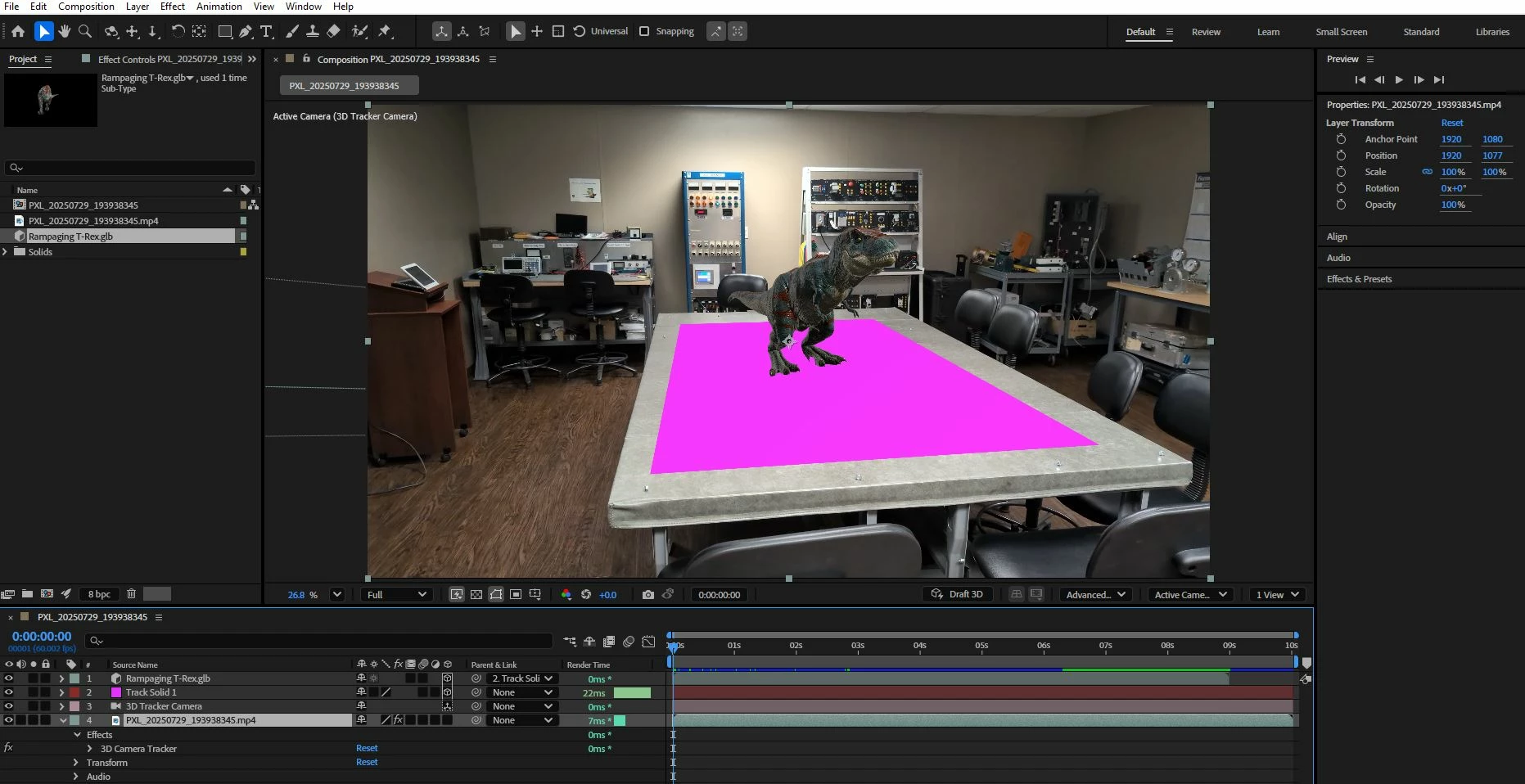Expand the Transform group in timeline
The height and width of the screenshot is (784, 1525).
click(76, 763)
